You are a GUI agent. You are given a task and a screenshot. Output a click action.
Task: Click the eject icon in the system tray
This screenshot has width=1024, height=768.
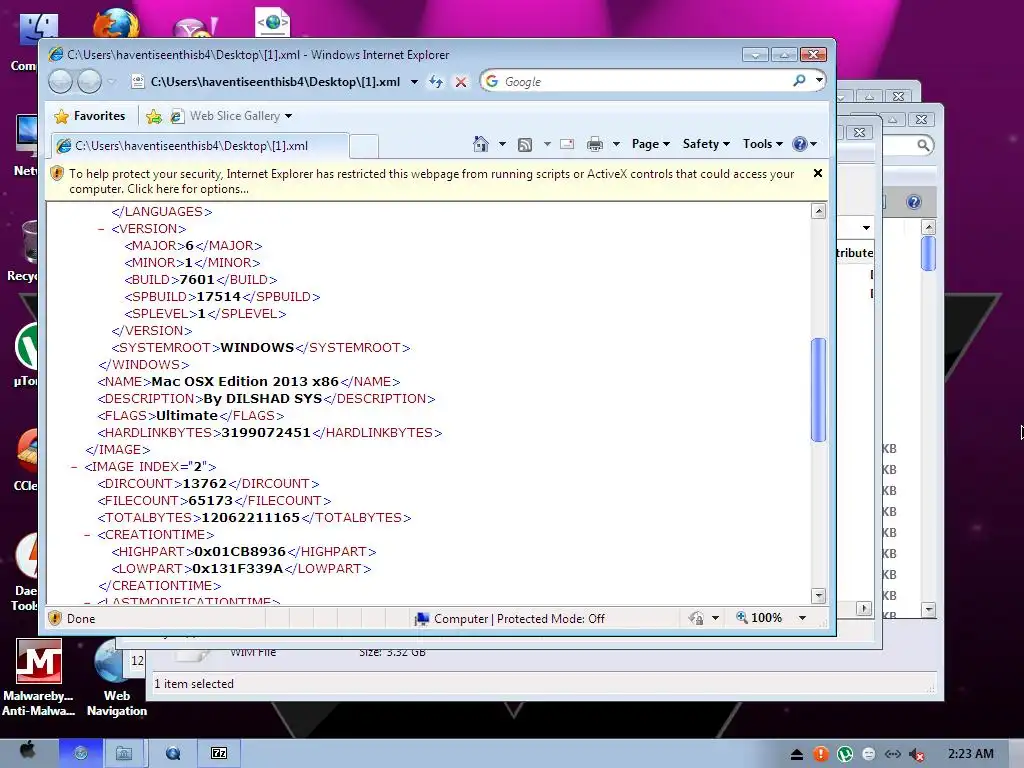click(x=797, y=755)
